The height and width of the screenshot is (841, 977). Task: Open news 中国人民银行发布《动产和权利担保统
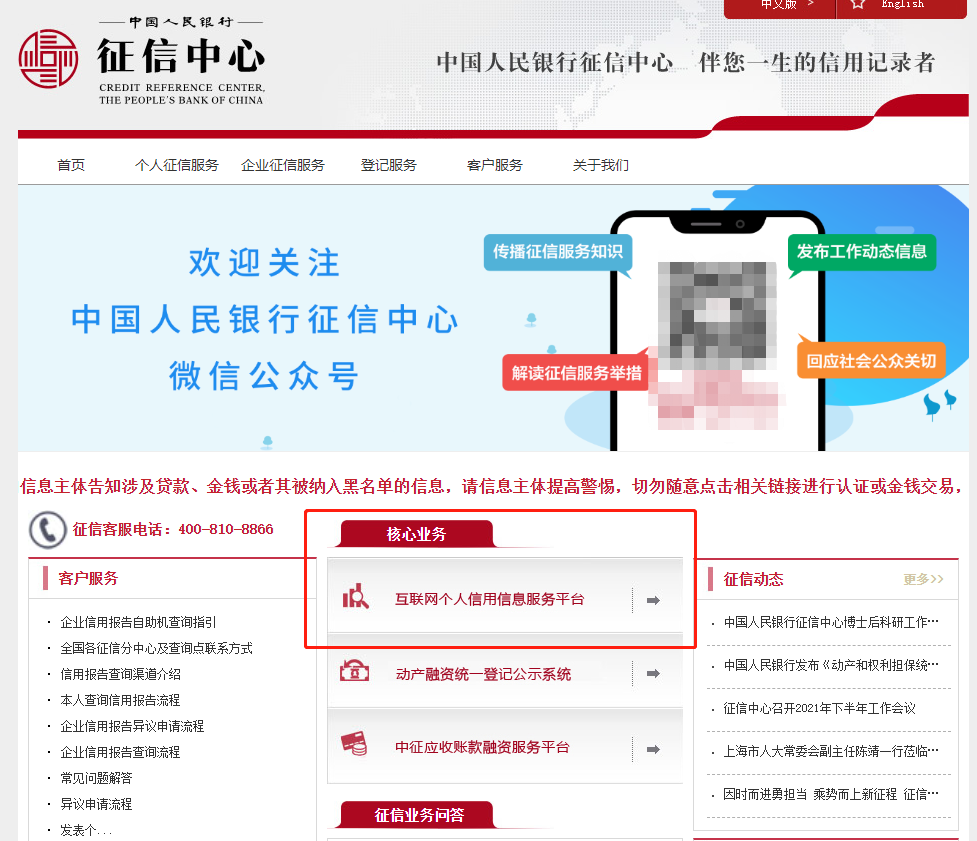831,665
